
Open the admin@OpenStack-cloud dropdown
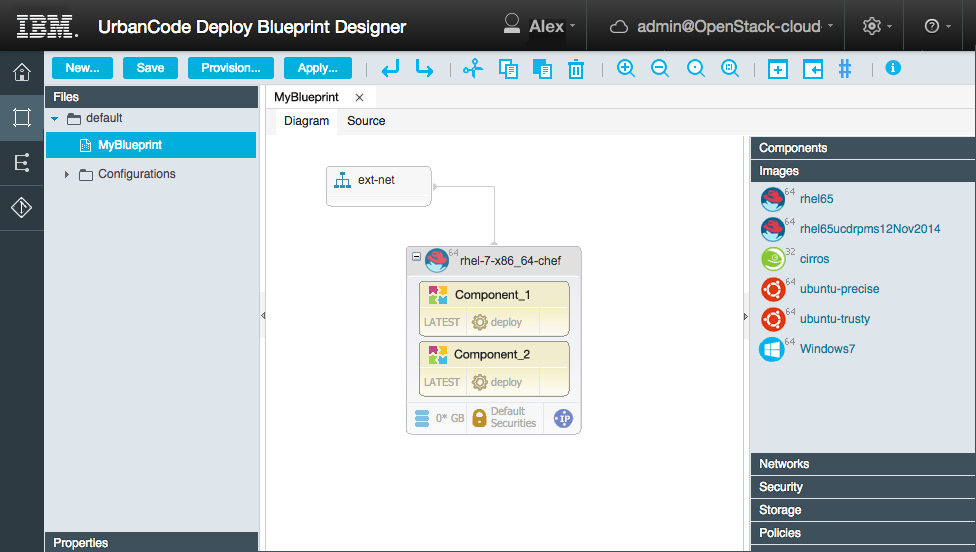coord(722,26)
